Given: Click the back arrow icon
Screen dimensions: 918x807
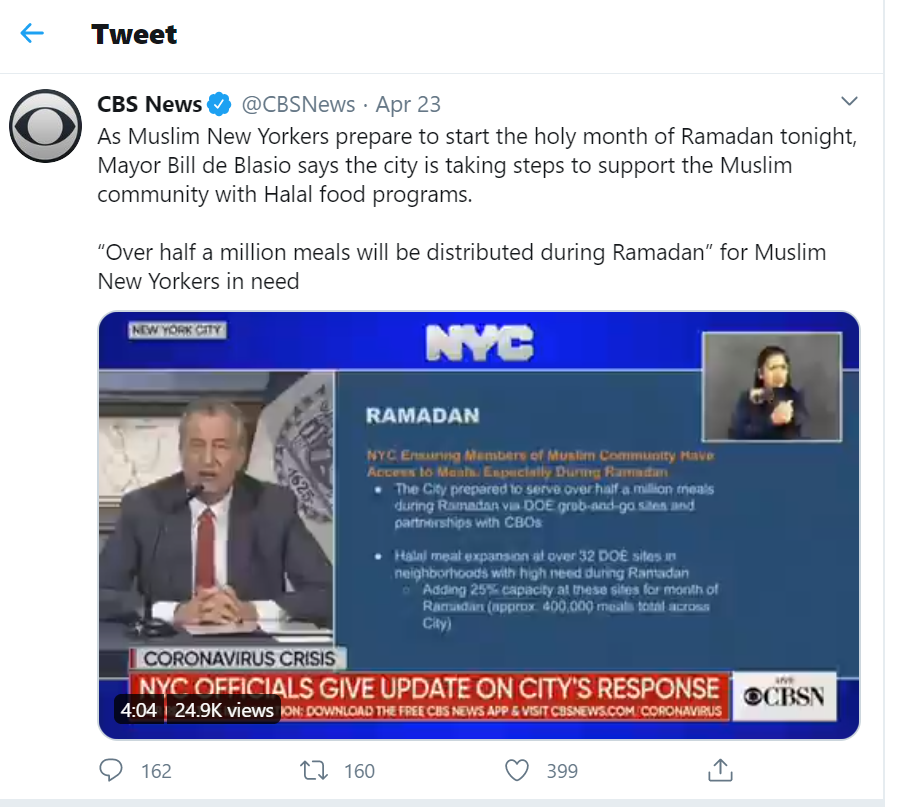Looking at the screenshot, I should 32,33.
